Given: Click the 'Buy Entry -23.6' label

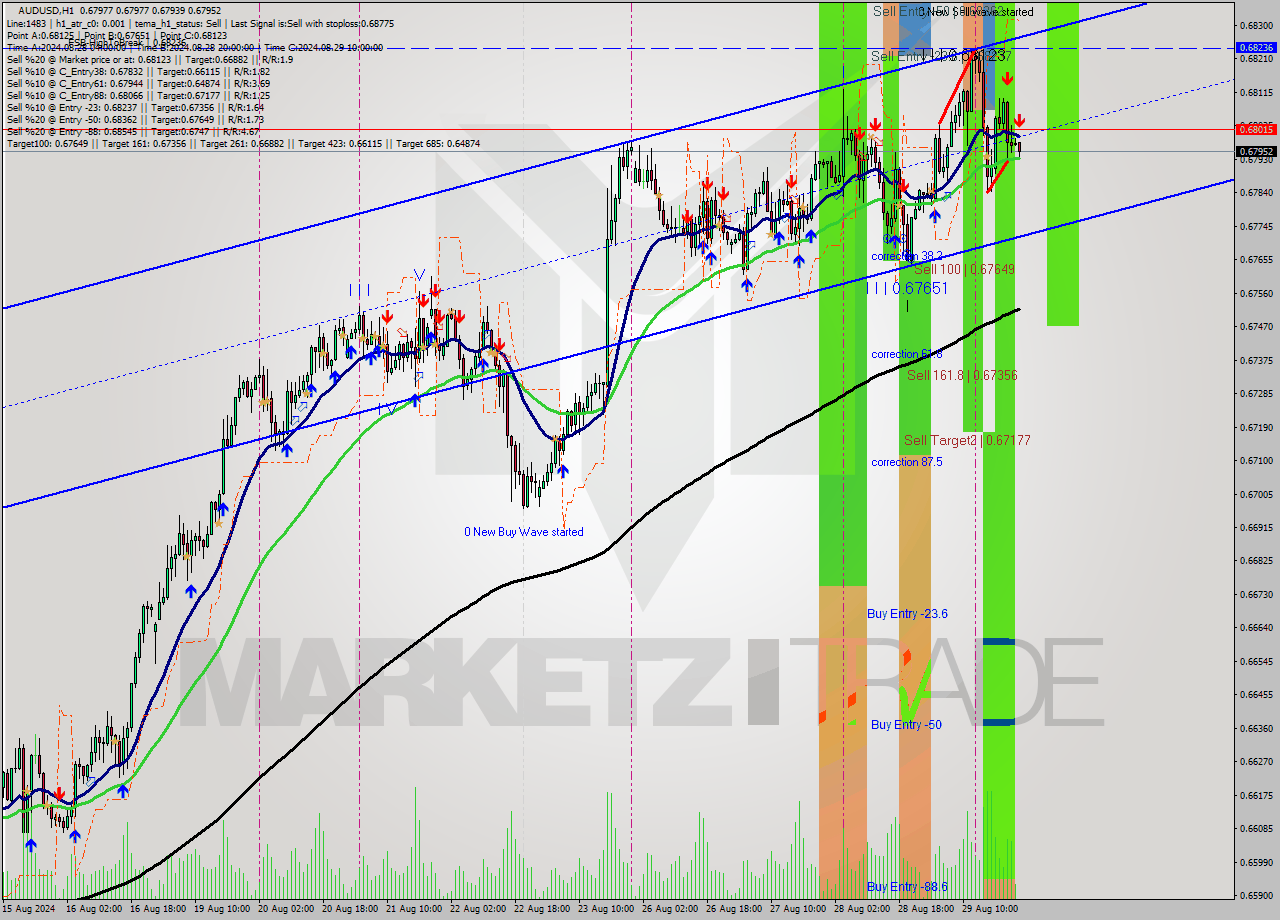Looking at the screenshot, I should click(x=907, y=614).
